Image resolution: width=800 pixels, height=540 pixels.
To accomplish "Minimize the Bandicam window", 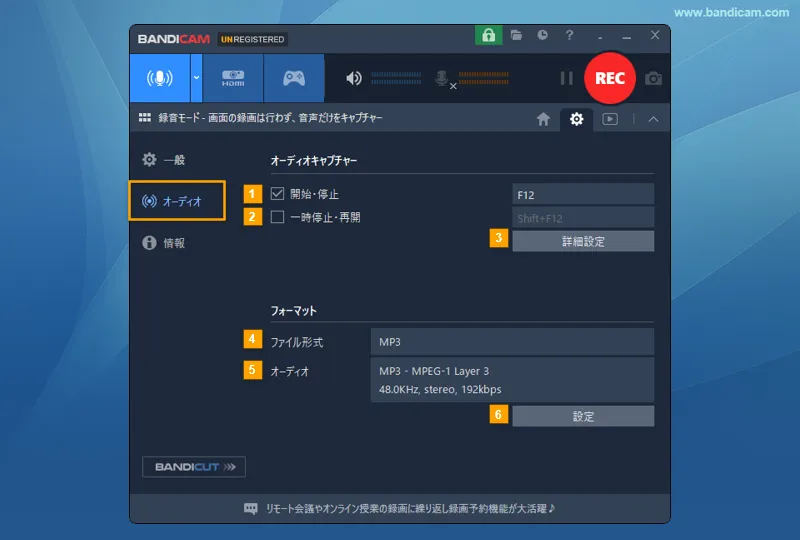I will pos(627,36).
